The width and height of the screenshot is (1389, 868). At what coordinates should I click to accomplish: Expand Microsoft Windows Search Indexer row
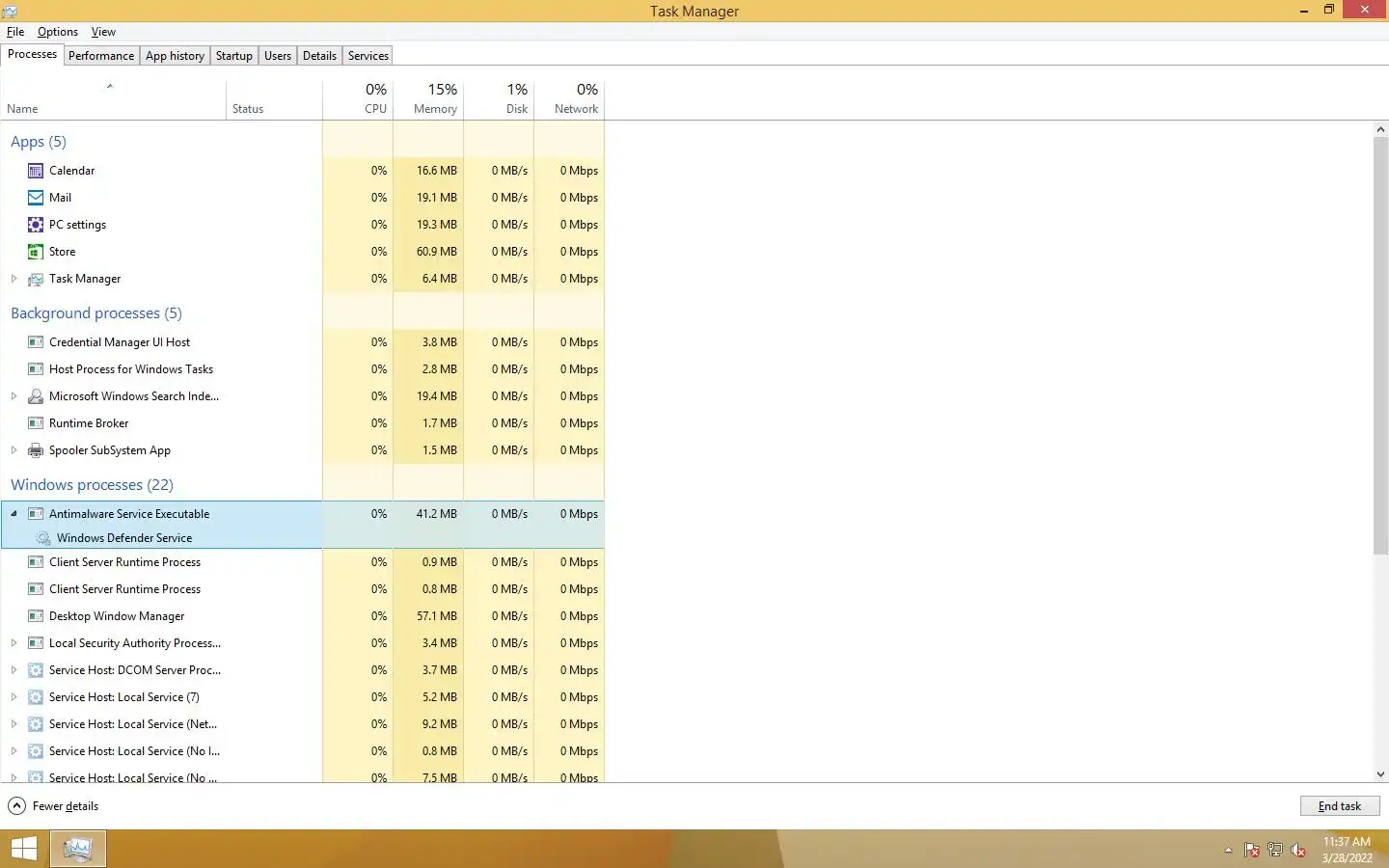[14, 396]
